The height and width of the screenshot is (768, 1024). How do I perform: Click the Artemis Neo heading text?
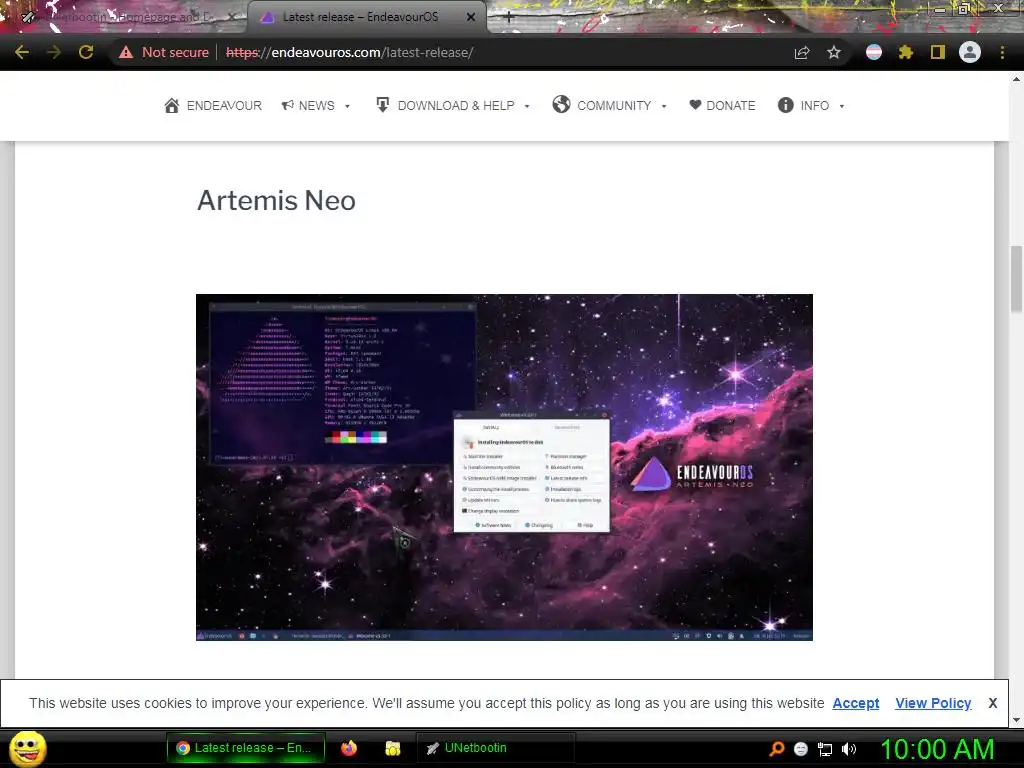click(x=276, y=200)
